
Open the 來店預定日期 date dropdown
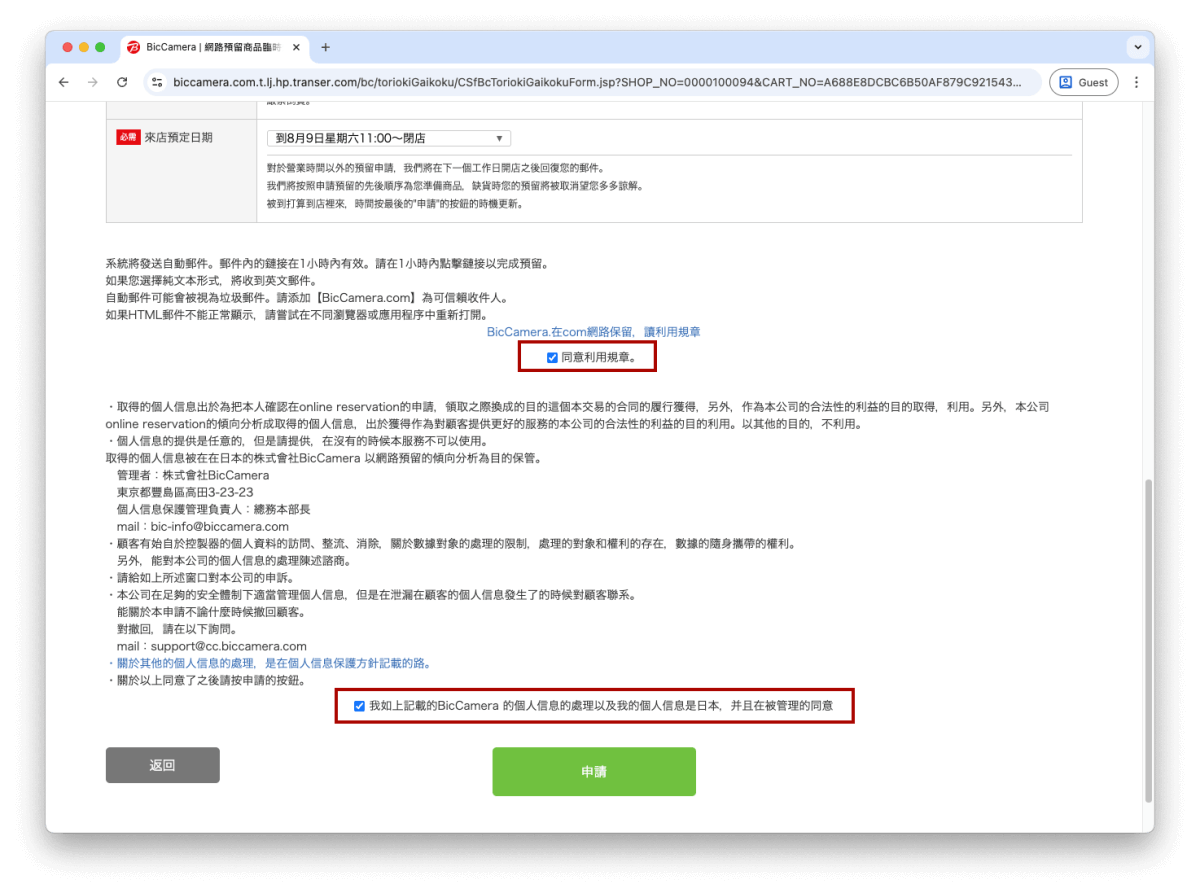pyautogui.click(x=389, y=138)
